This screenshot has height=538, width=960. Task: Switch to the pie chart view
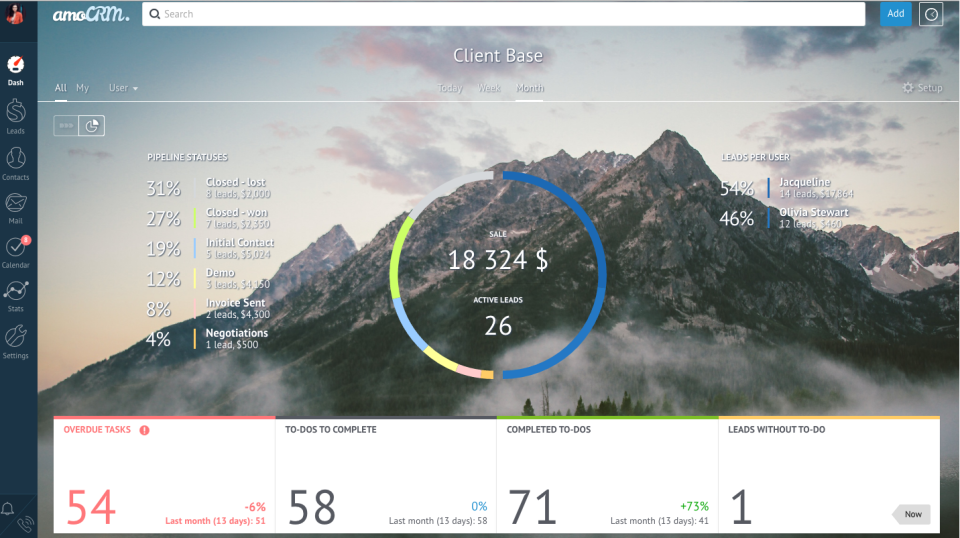pos(92,125)
